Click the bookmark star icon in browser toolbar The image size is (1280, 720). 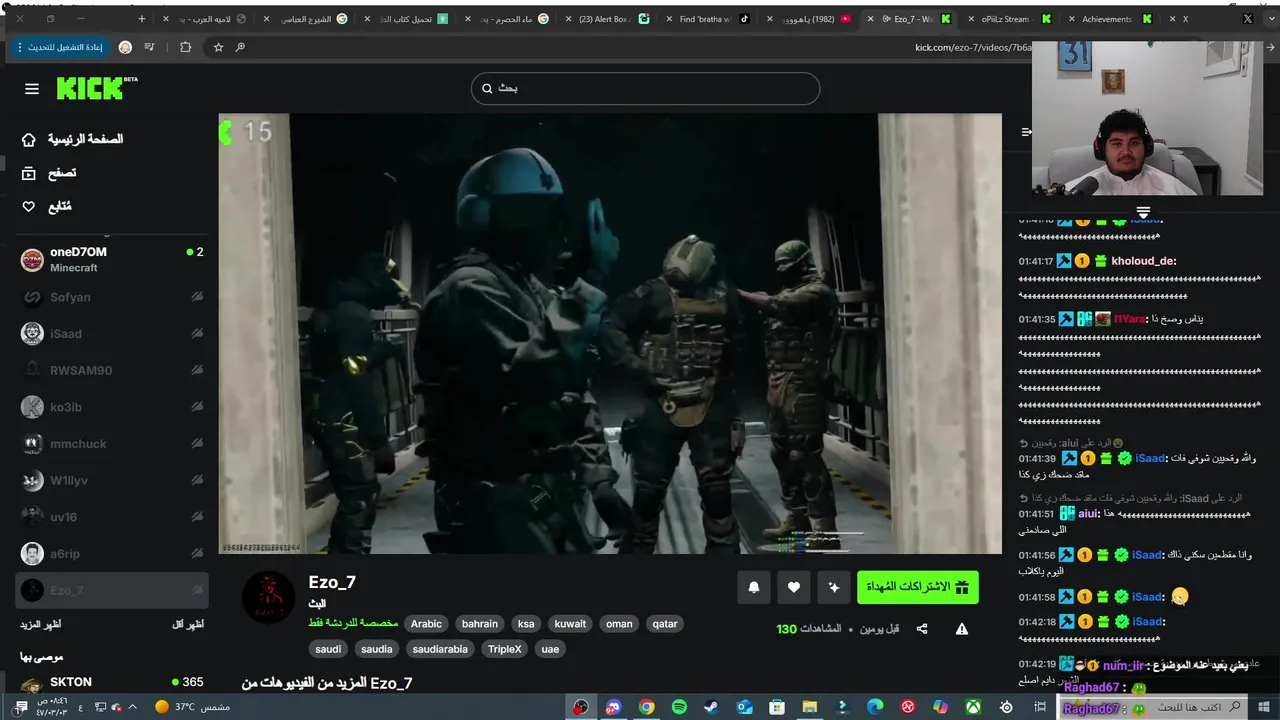coord(218,47)
